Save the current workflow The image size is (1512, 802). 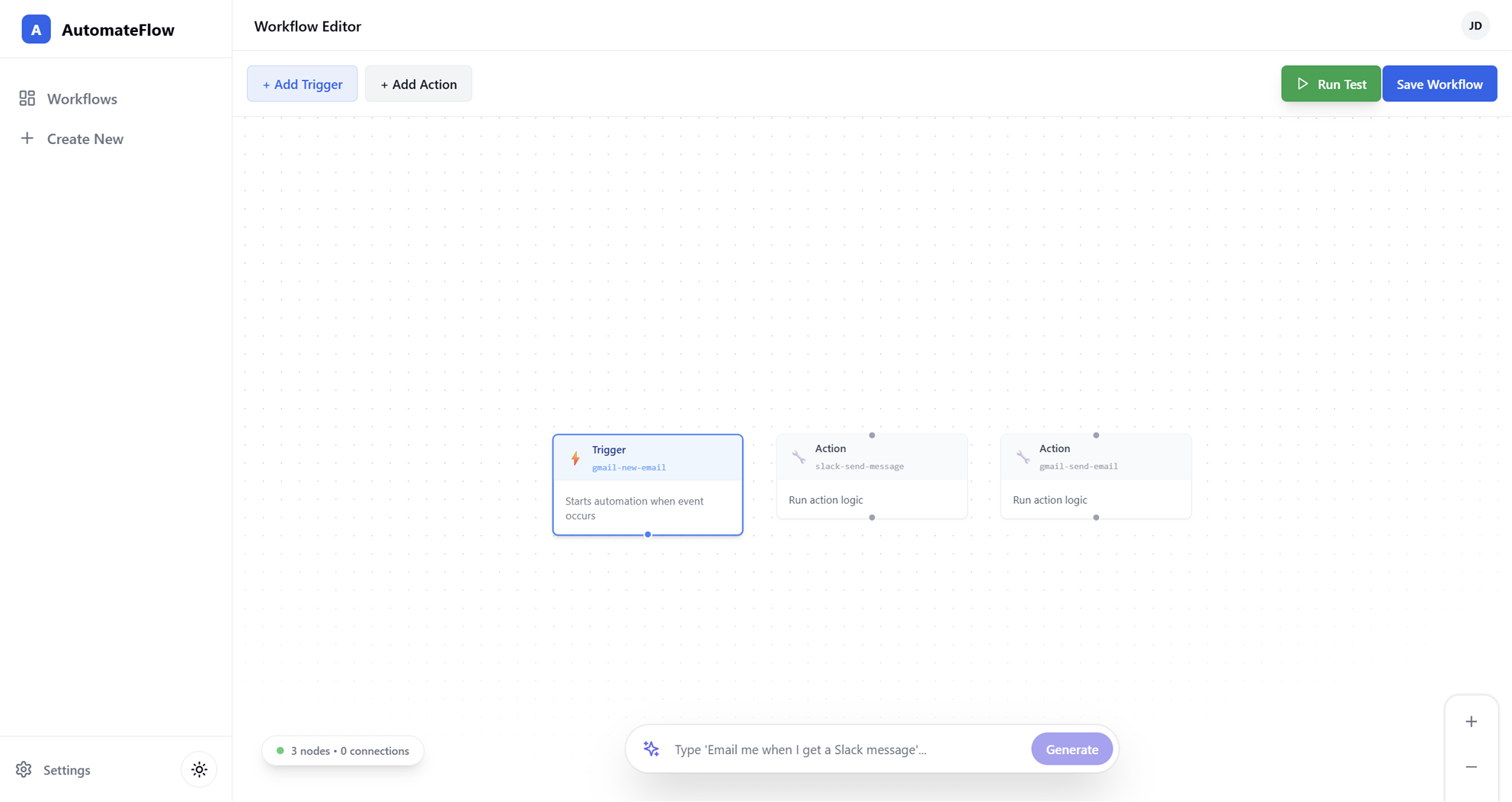[1439, 83]
